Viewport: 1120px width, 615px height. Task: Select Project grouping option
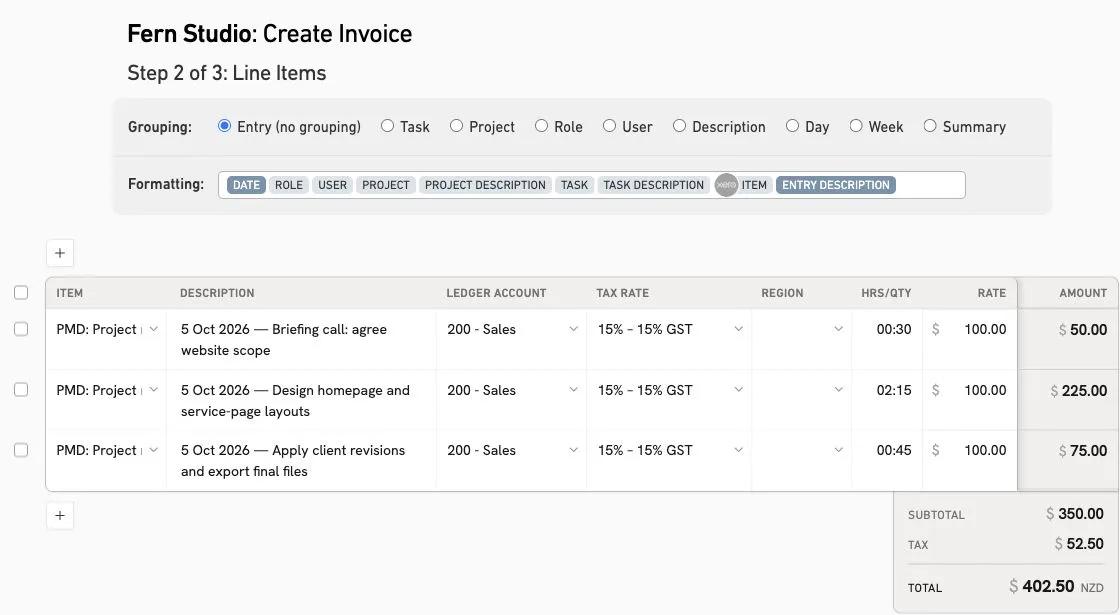pyautogui.click(x=456, y=126)
